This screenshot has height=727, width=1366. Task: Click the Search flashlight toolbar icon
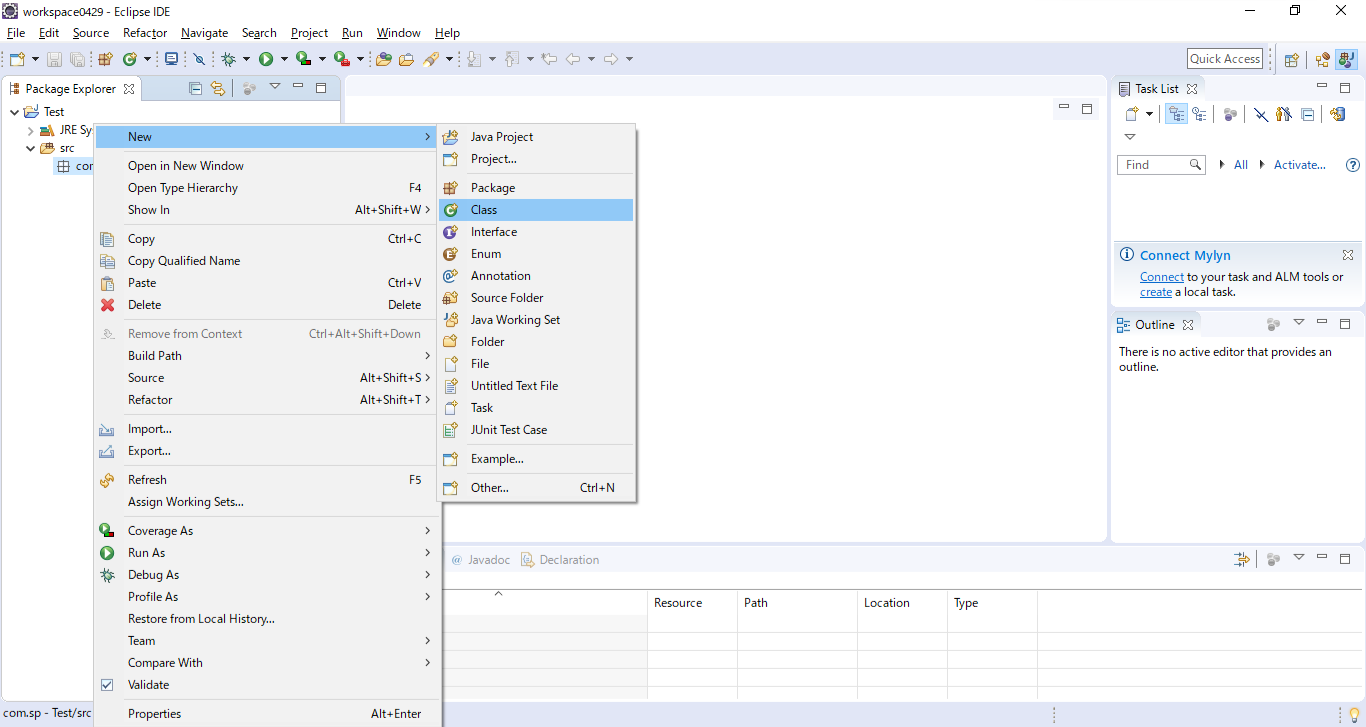coord(431,59)
